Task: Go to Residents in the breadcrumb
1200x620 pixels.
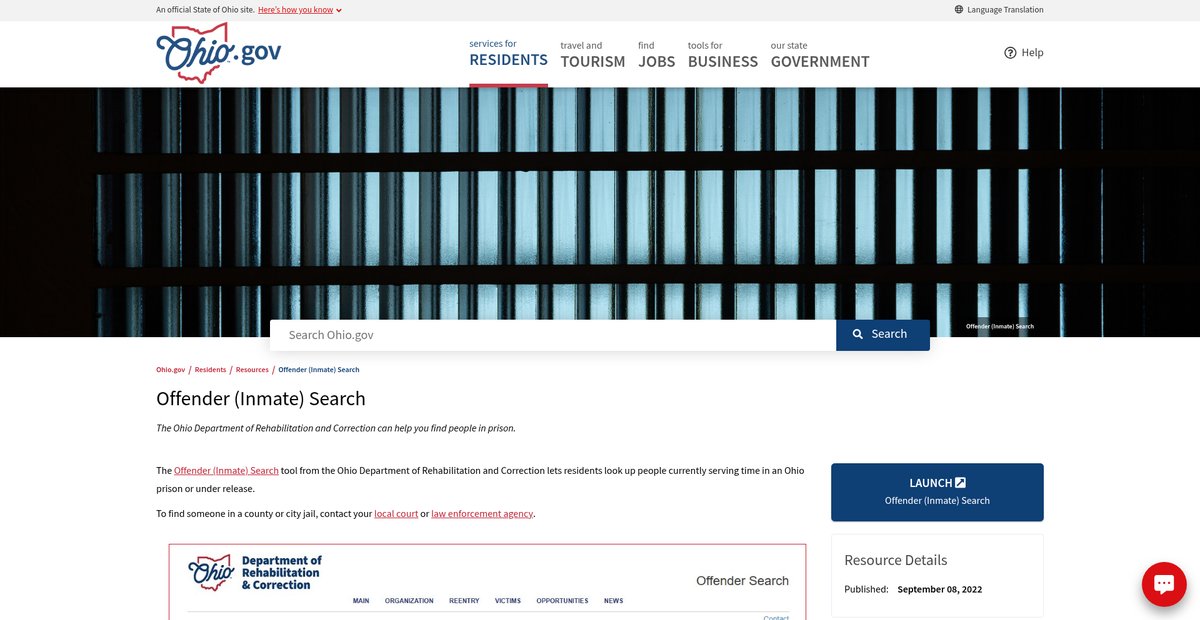Action: 210,370
